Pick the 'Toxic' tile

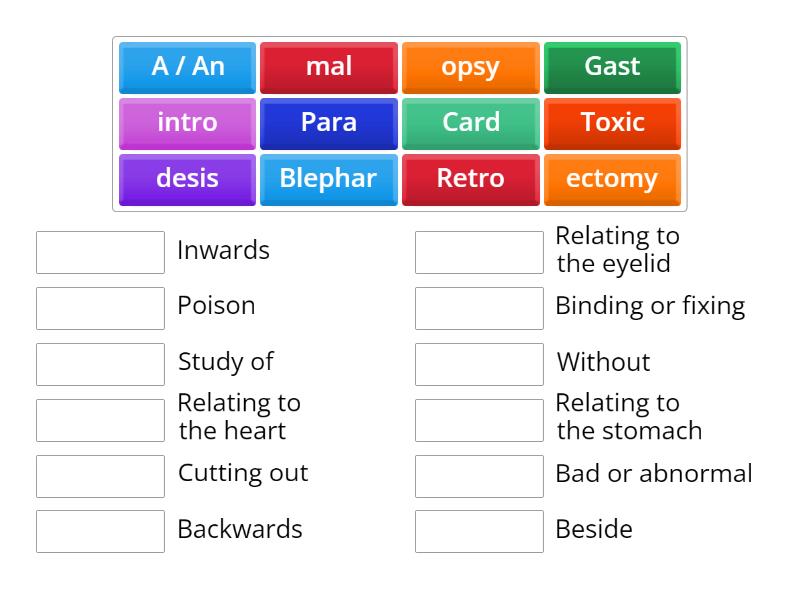(x=612, y=123)
